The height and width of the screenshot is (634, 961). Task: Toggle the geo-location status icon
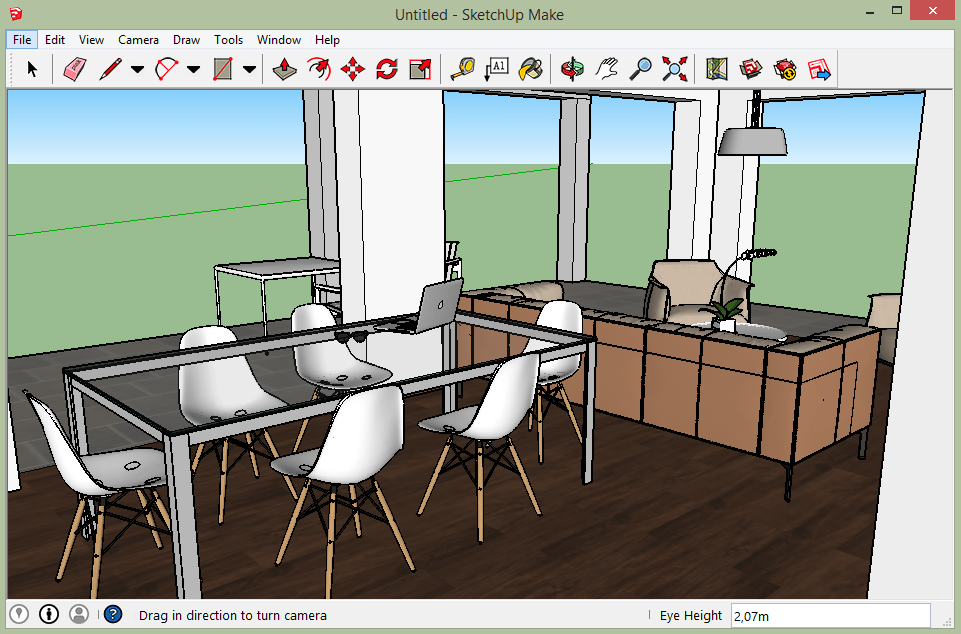19,614
